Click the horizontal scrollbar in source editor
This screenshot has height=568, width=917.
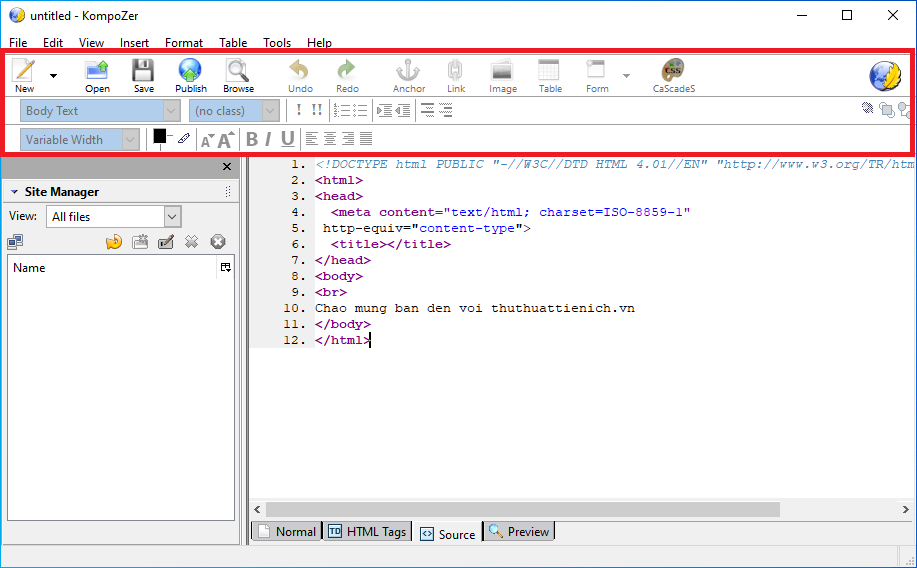(x=522, y=510)
